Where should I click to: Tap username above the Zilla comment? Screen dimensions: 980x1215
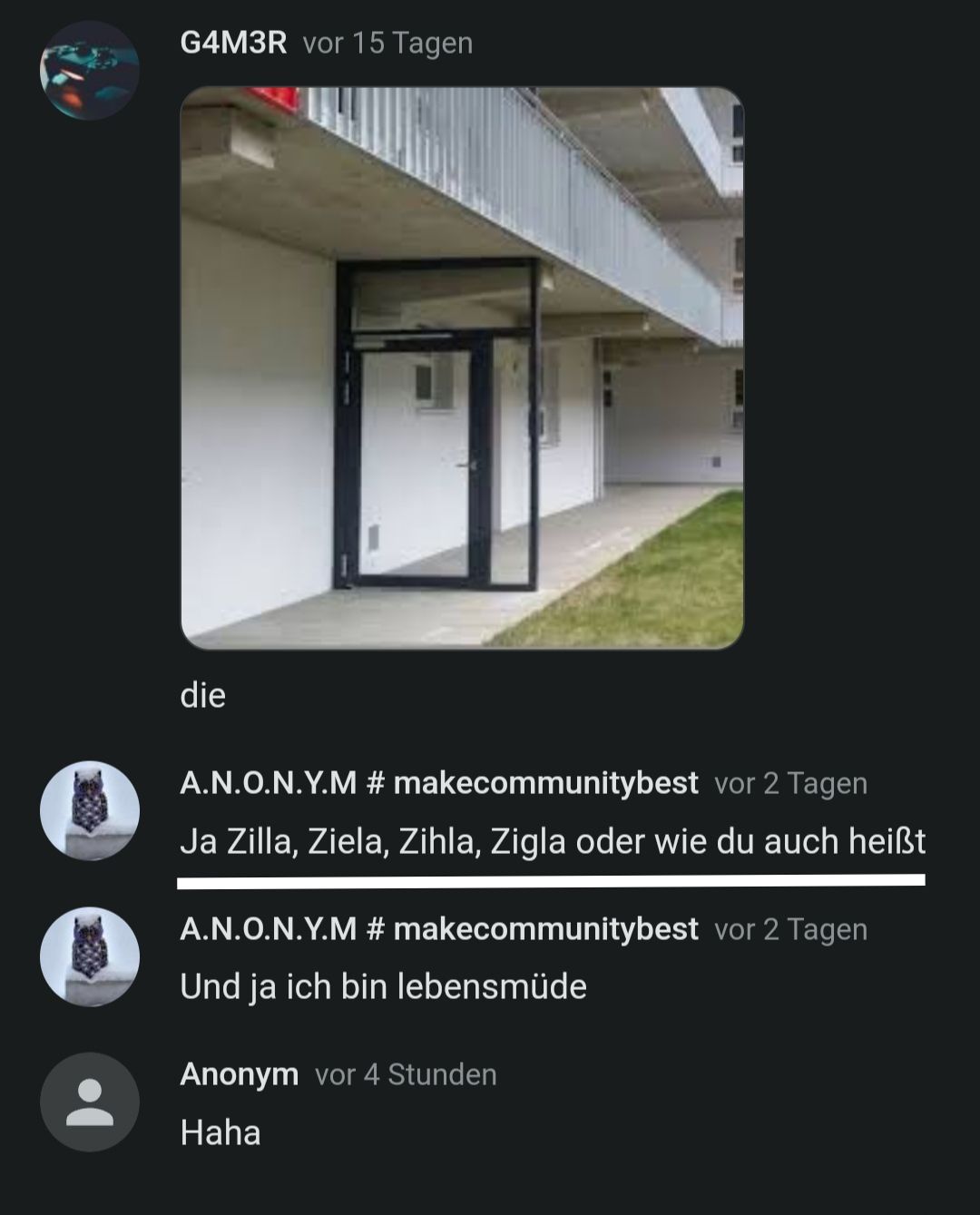[x=439, y=783]
